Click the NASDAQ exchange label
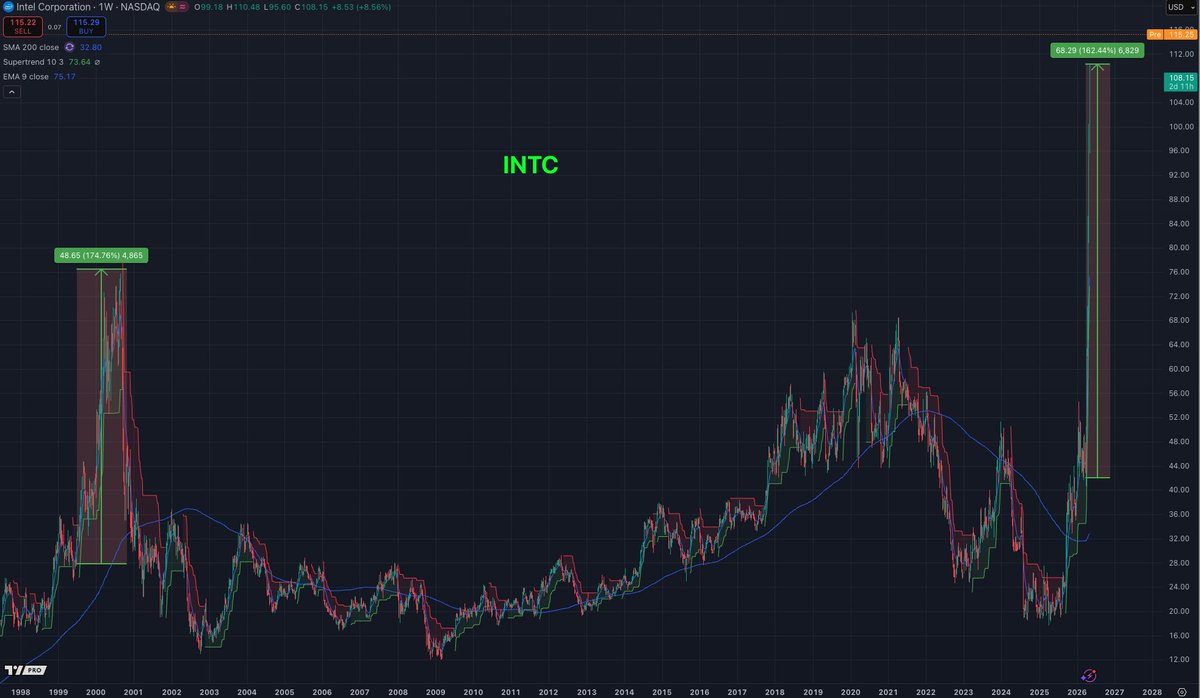The width and height of the screenshot is (1200, 698). pos(140,7)
